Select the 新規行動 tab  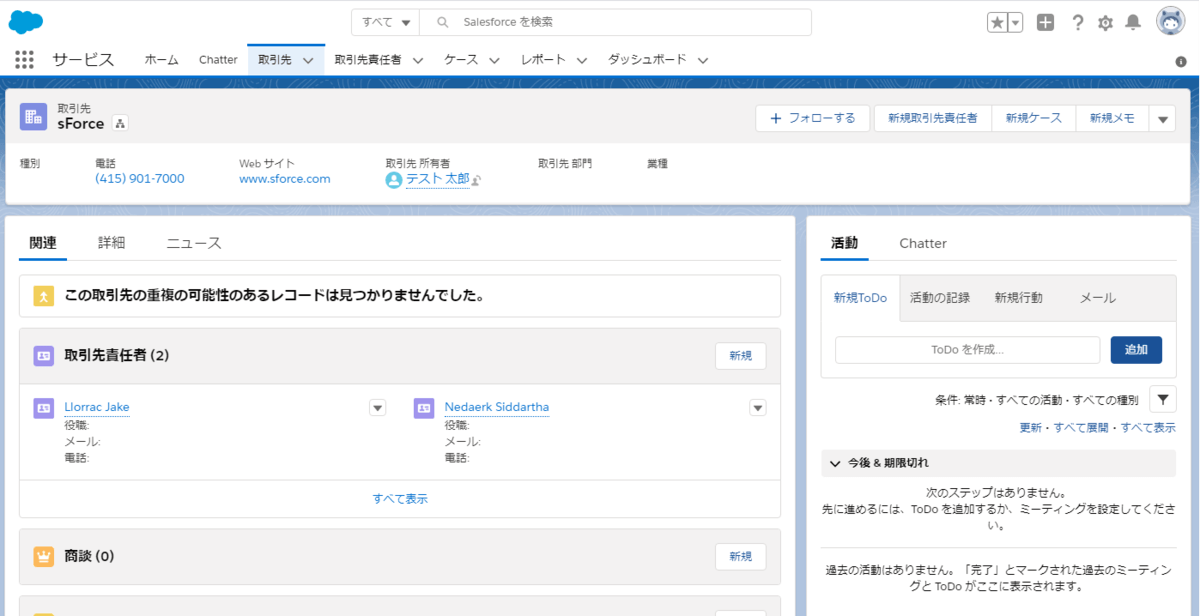1018,298
